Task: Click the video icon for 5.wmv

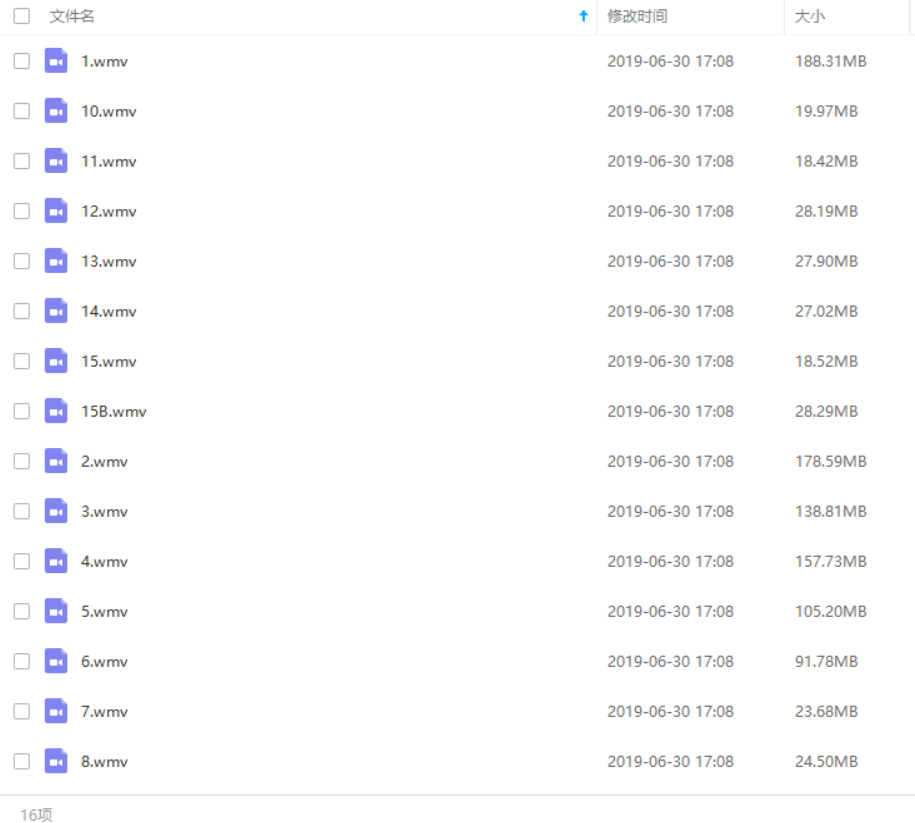Action: 56,611
